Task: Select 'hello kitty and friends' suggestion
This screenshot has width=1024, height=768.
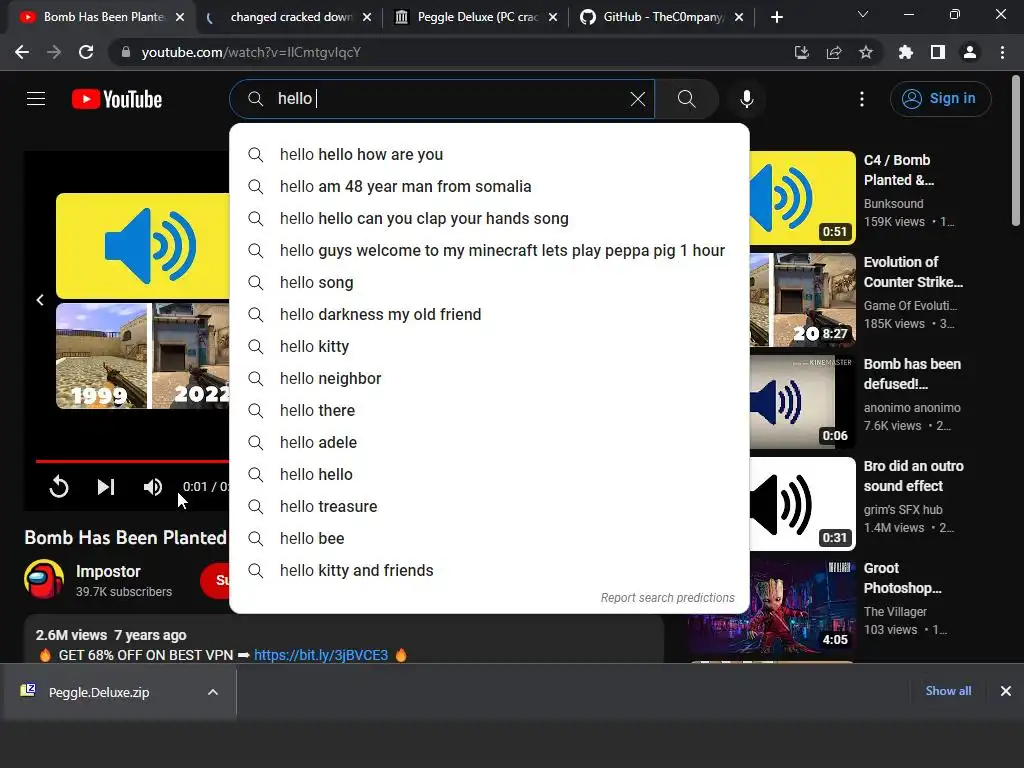Action: click(489, 570)
